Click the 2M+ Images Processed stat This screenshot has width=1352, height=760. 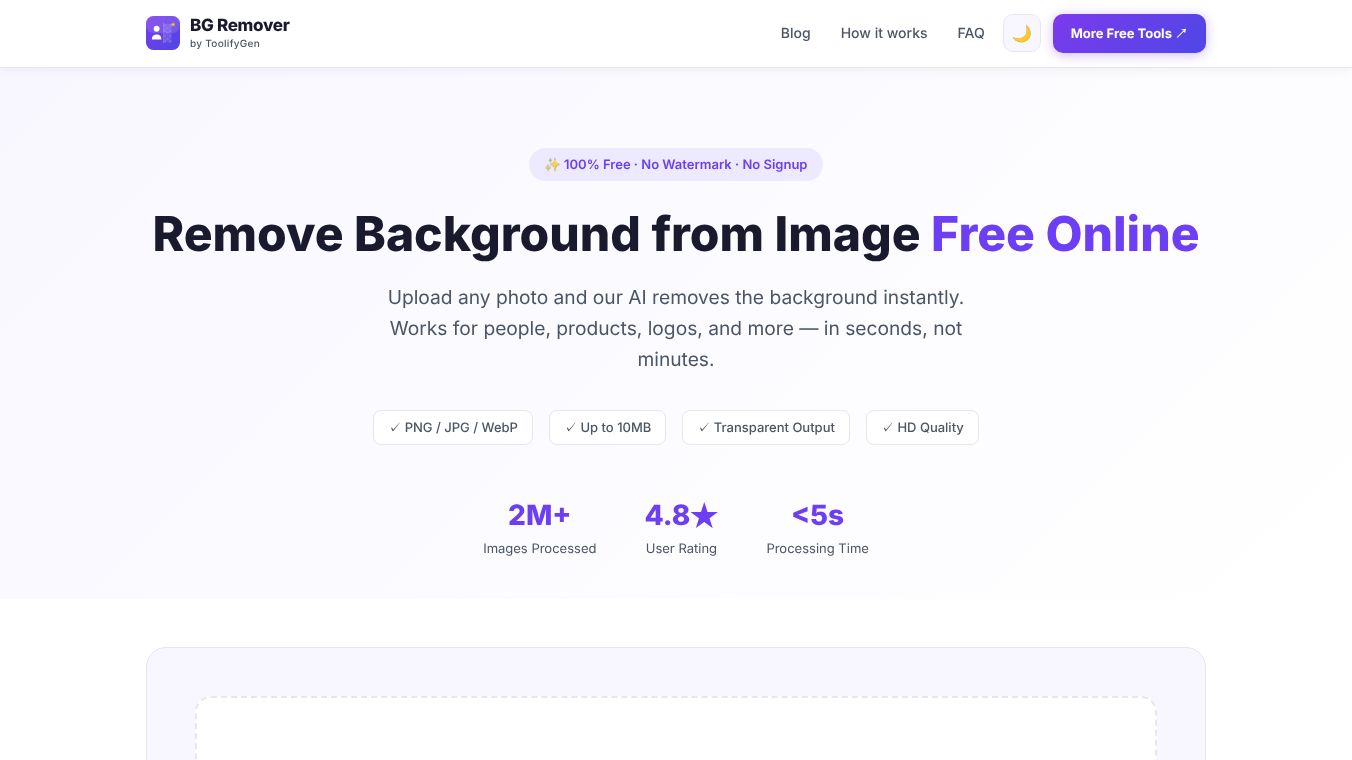(539, 526)
